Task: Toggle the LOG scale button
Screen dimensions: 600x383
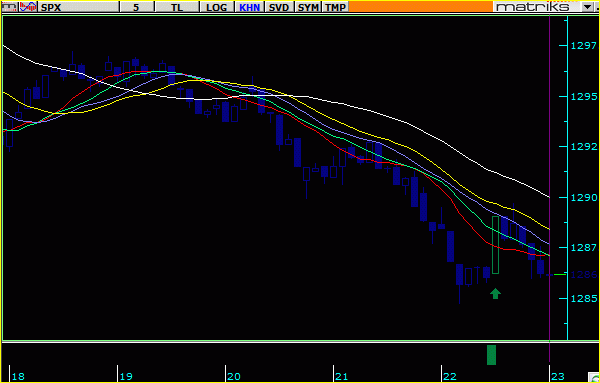Action: tap(217, 7)
